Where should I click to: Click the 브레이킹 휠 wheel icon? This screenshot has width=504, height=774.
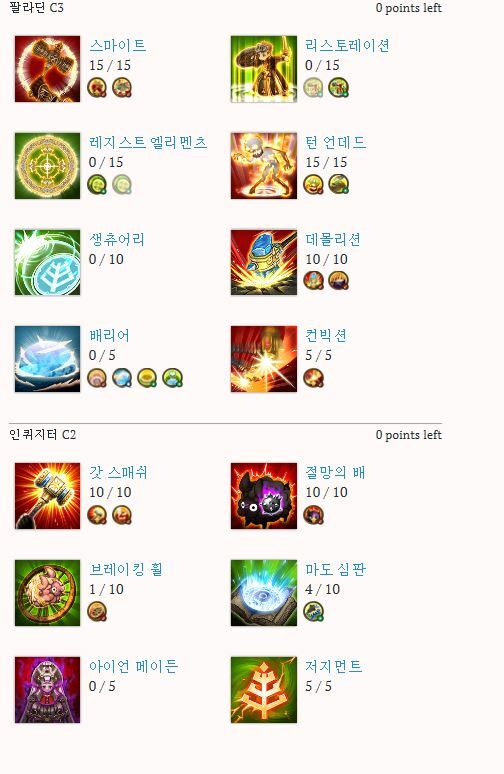click(47, 593)
